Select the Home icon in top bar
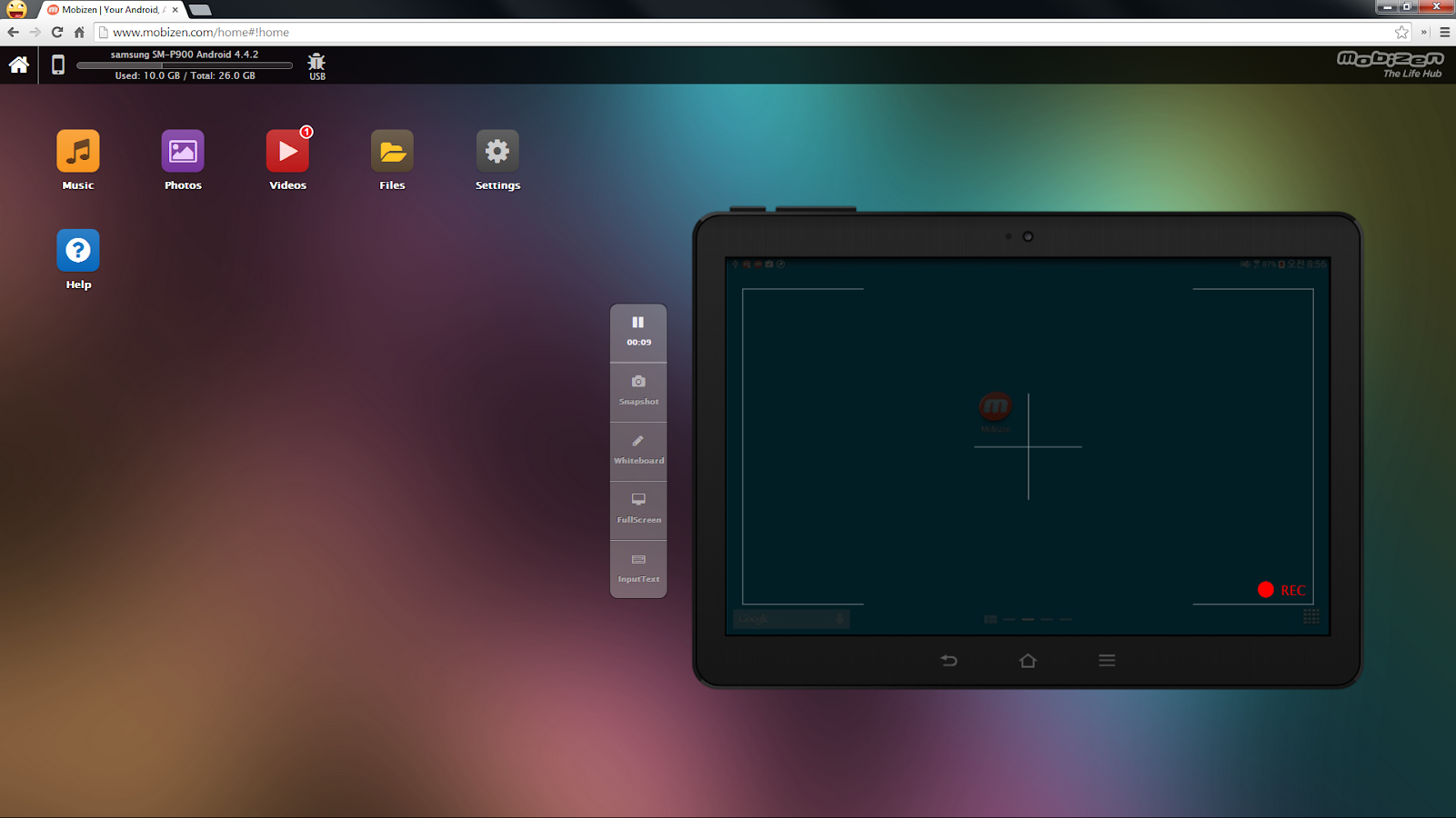The width and height of the screenshot is (1456, 818). pyautogui.click(x=18, y=64)
